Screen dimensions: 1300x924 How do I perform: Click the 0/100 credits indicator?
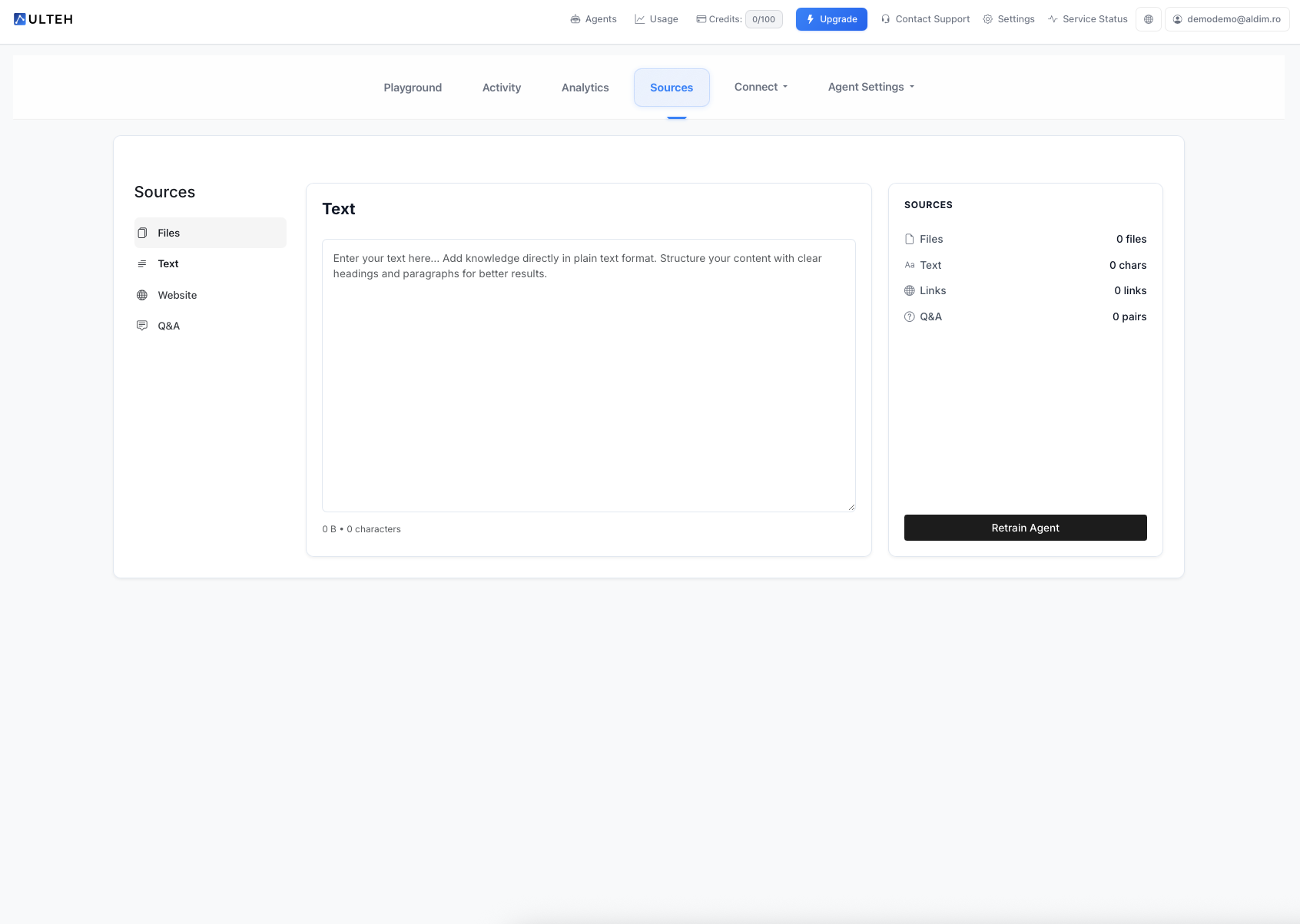tap(763, 18)
